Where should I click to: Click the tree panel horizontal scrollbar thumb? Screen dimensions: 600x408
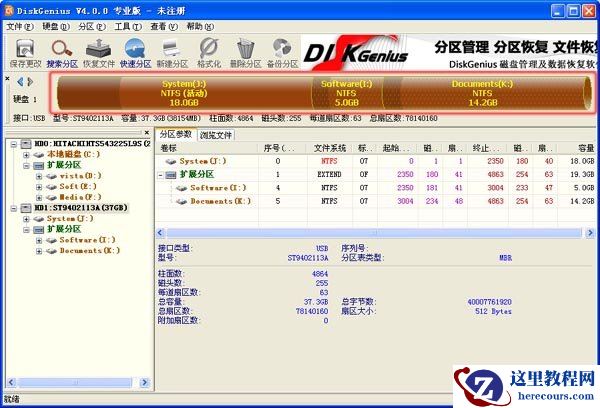click(x=75, y=382)
